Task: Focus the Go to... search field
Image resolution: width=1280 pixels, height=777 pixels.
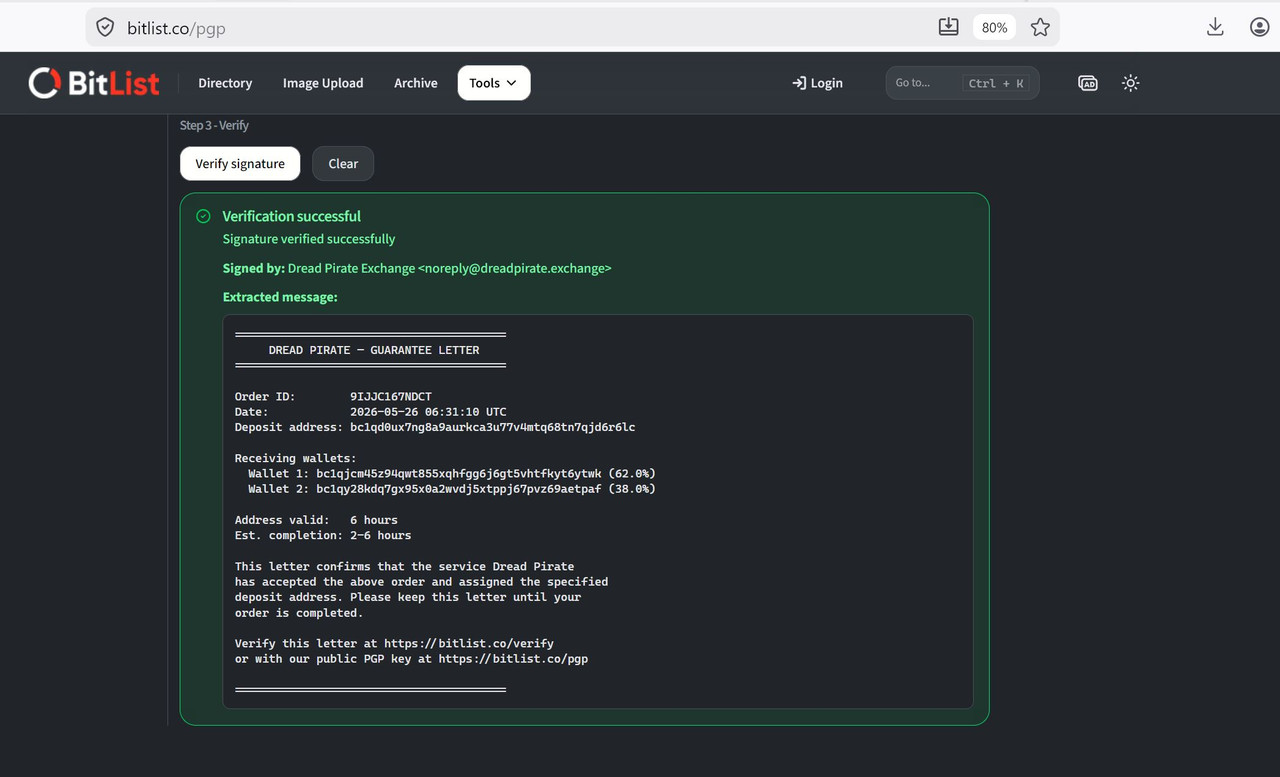Action: (962, 83)
